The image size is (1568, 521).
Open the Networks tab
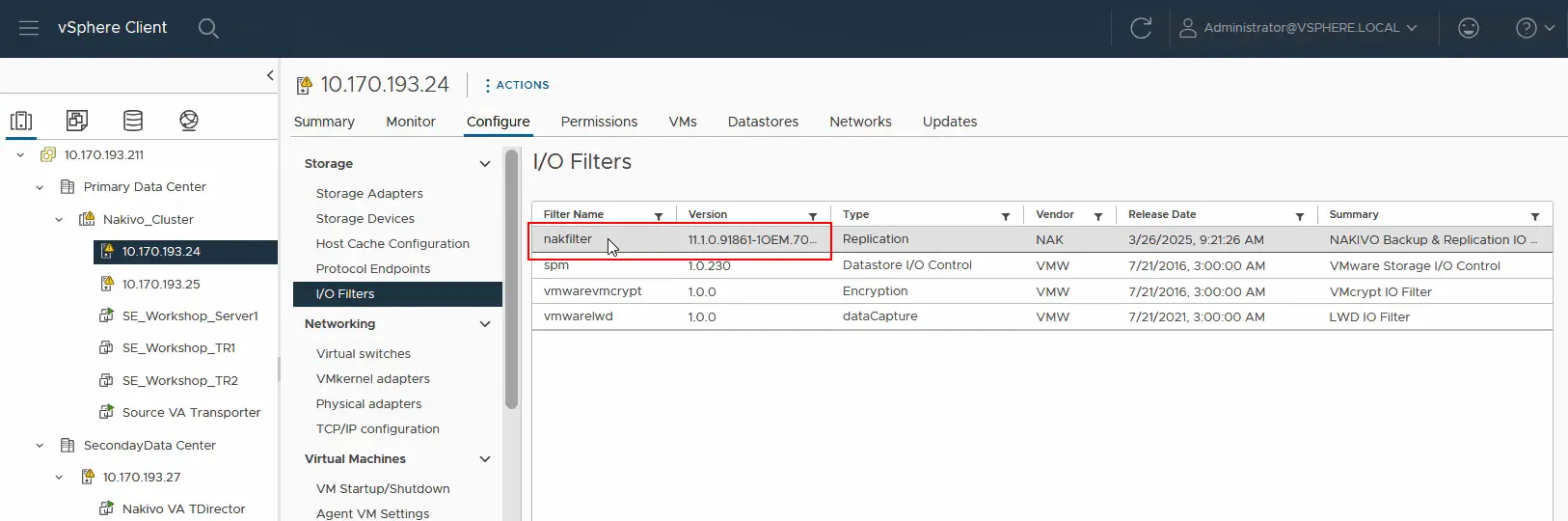pyautogui.click(x=860, y=122)
